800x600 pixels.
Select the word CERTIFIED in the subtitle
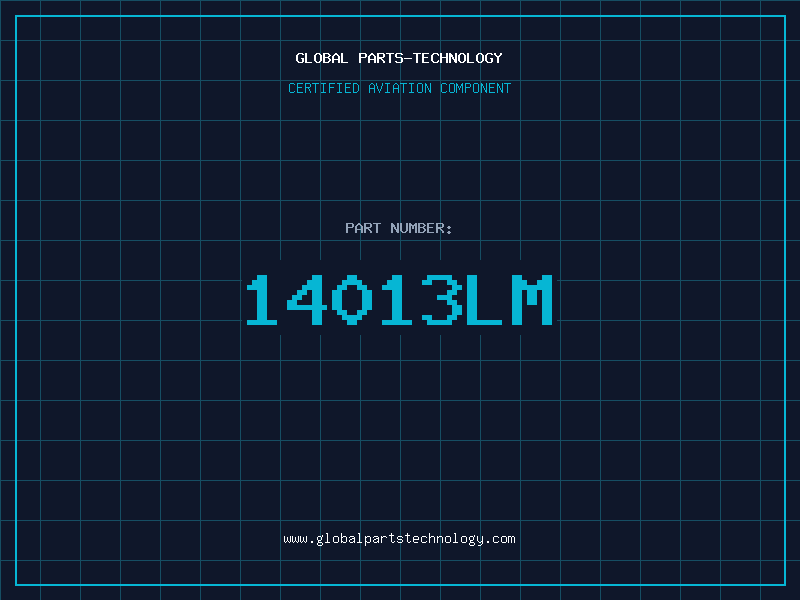(x=324, y=88)
